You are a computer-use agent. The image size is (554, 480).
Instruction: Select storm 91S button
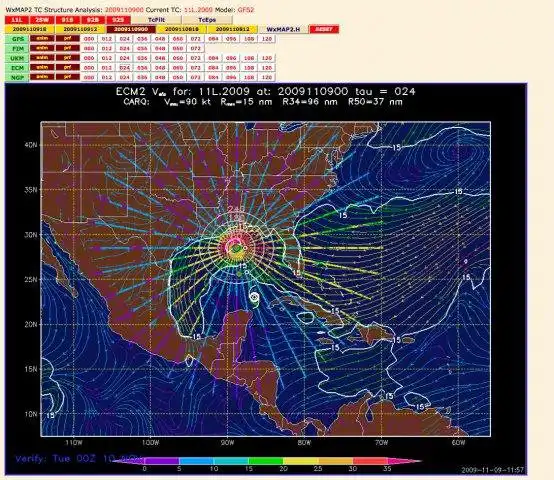[68, 20]
